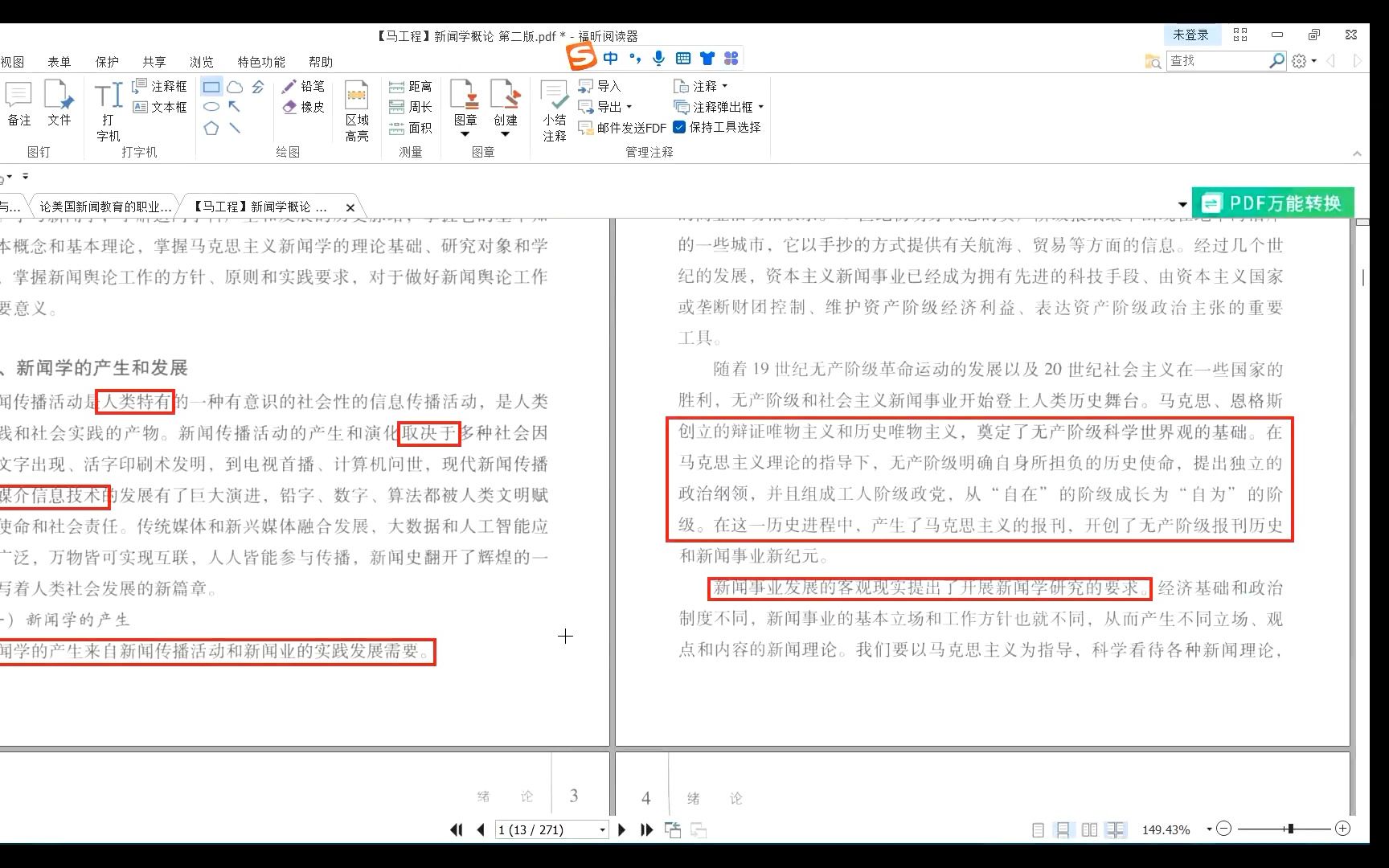This screenshot has width=1389, height=868.
Task: Select the File attachment (文件) tool
Action: pos(59,104)
